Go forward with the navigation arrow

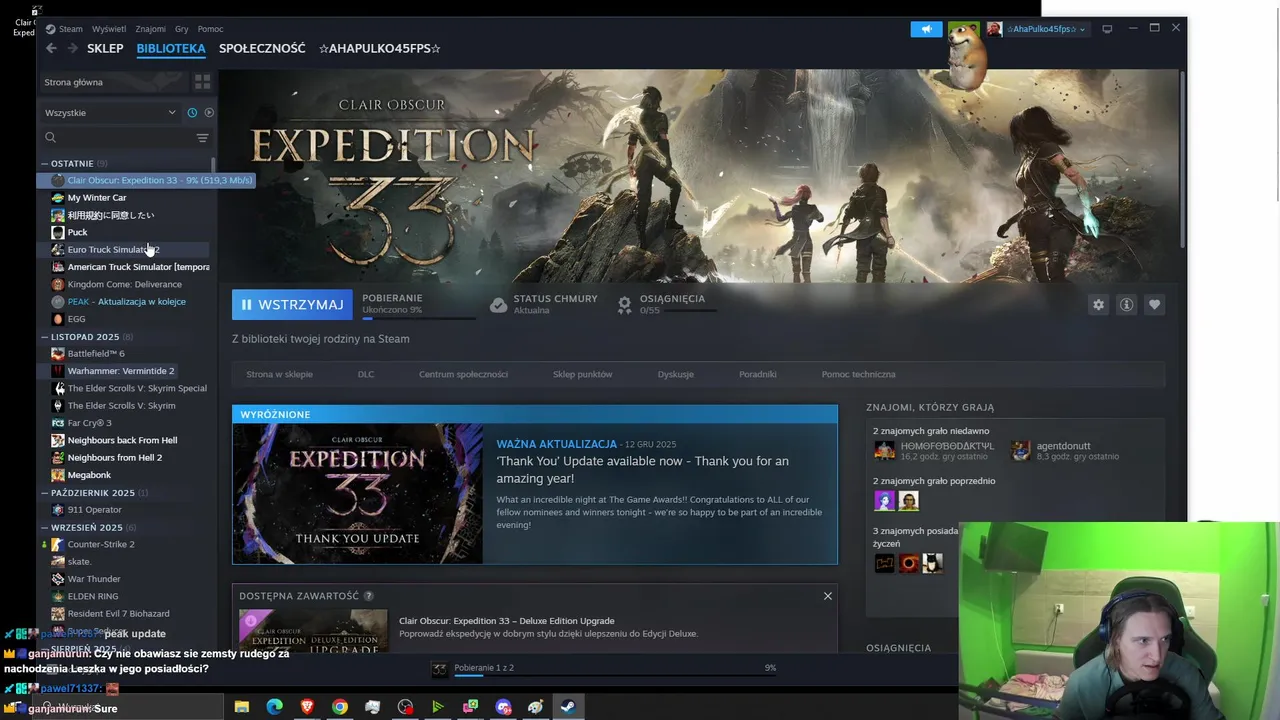tap(73, 48)
